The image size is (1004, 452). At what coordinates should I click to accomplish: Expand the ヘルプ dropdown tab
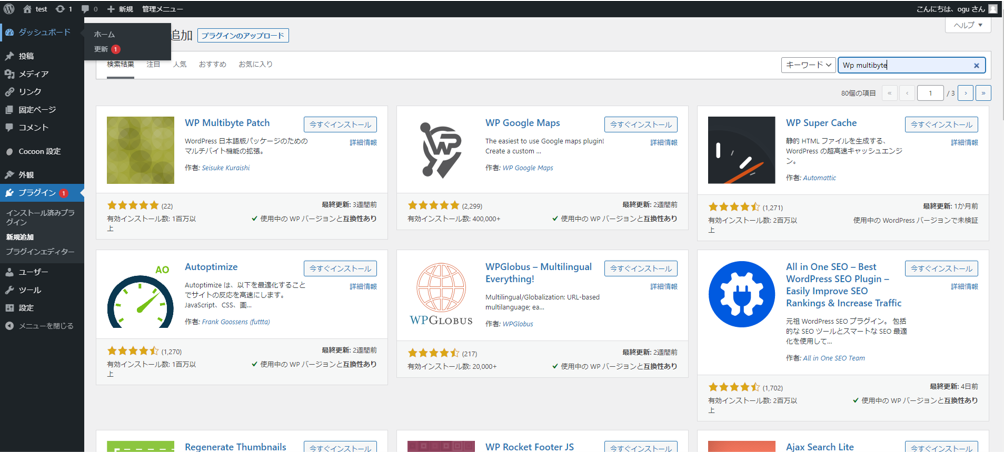(x=968, y=26)
